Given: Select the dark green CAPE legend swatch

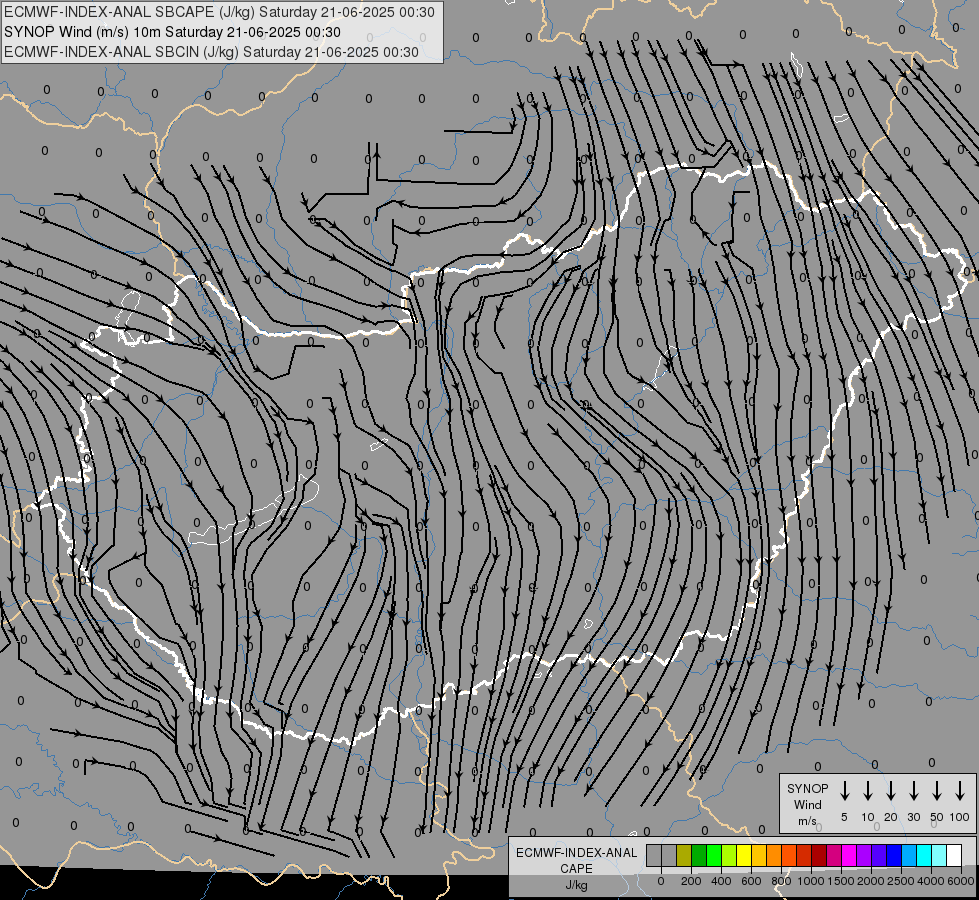Looking at the screenshot, I should tap(699, 855).
